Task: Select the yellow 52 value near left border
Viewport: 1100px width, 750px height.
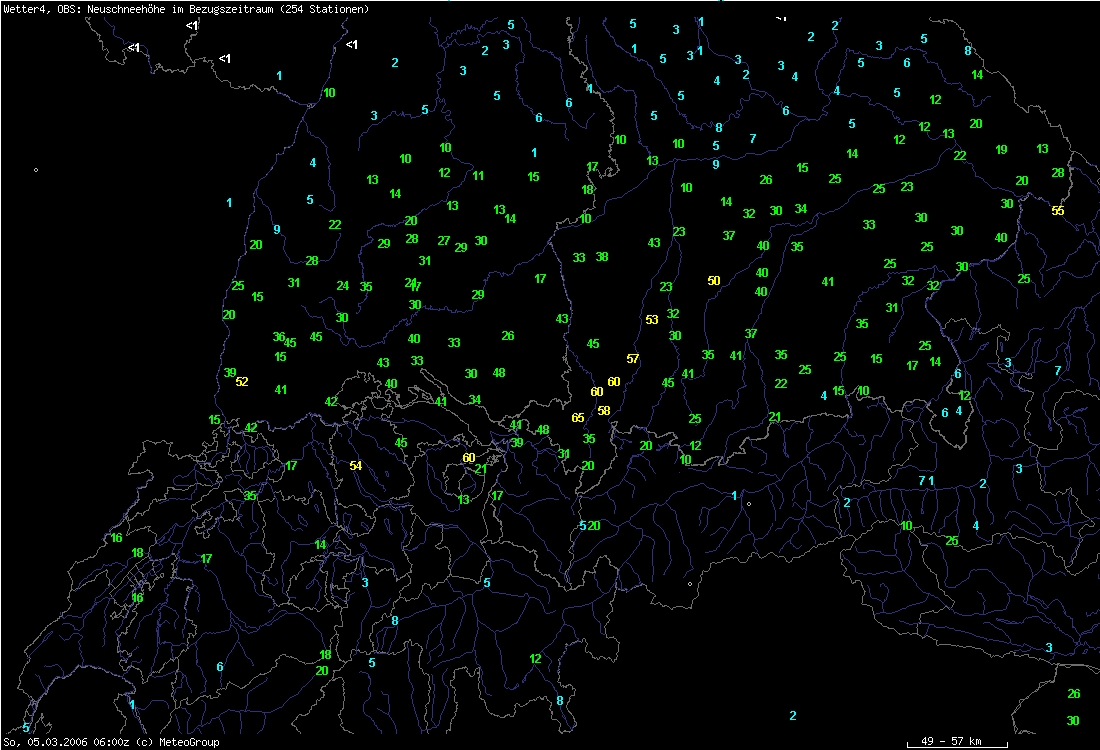Action: 241,381
